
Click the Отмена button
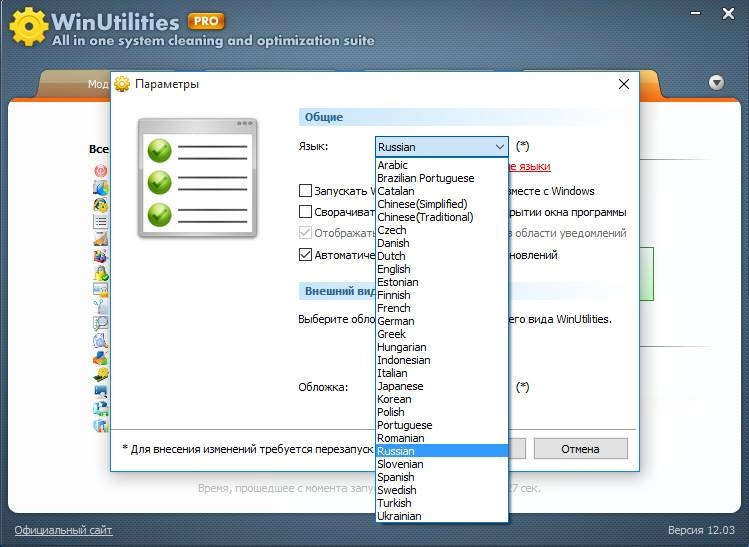point(580,449)
